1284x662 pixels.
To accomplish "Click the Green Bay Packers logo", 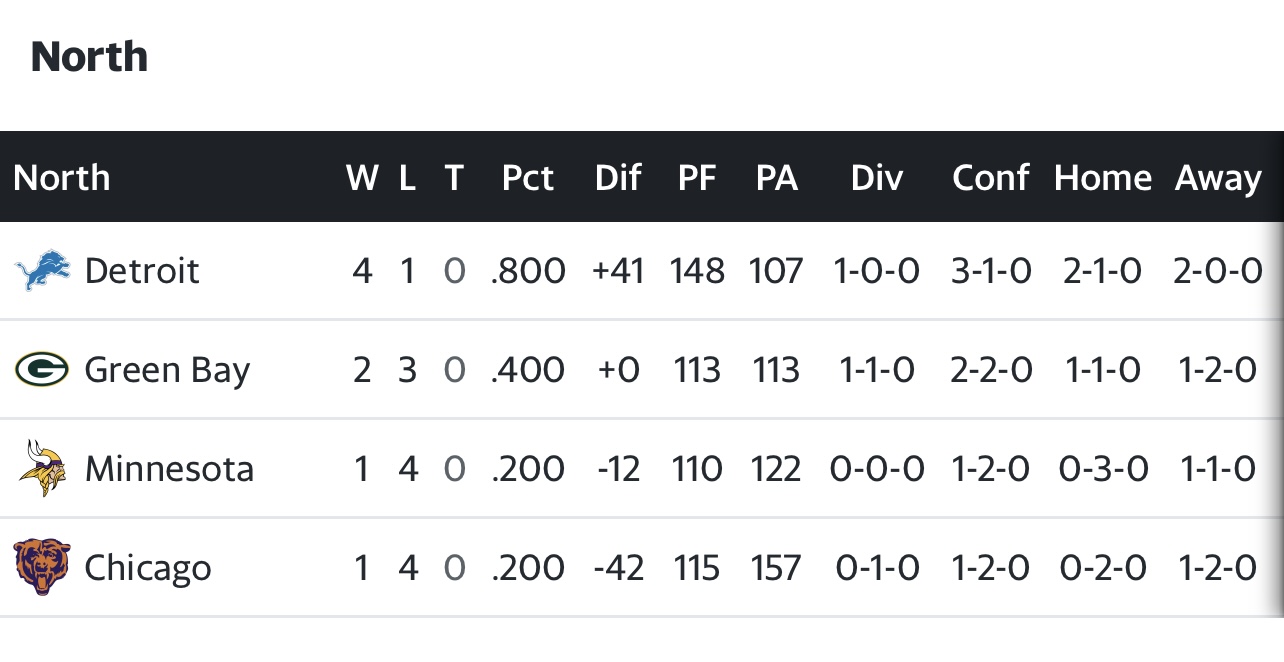I will pos(42,370).
